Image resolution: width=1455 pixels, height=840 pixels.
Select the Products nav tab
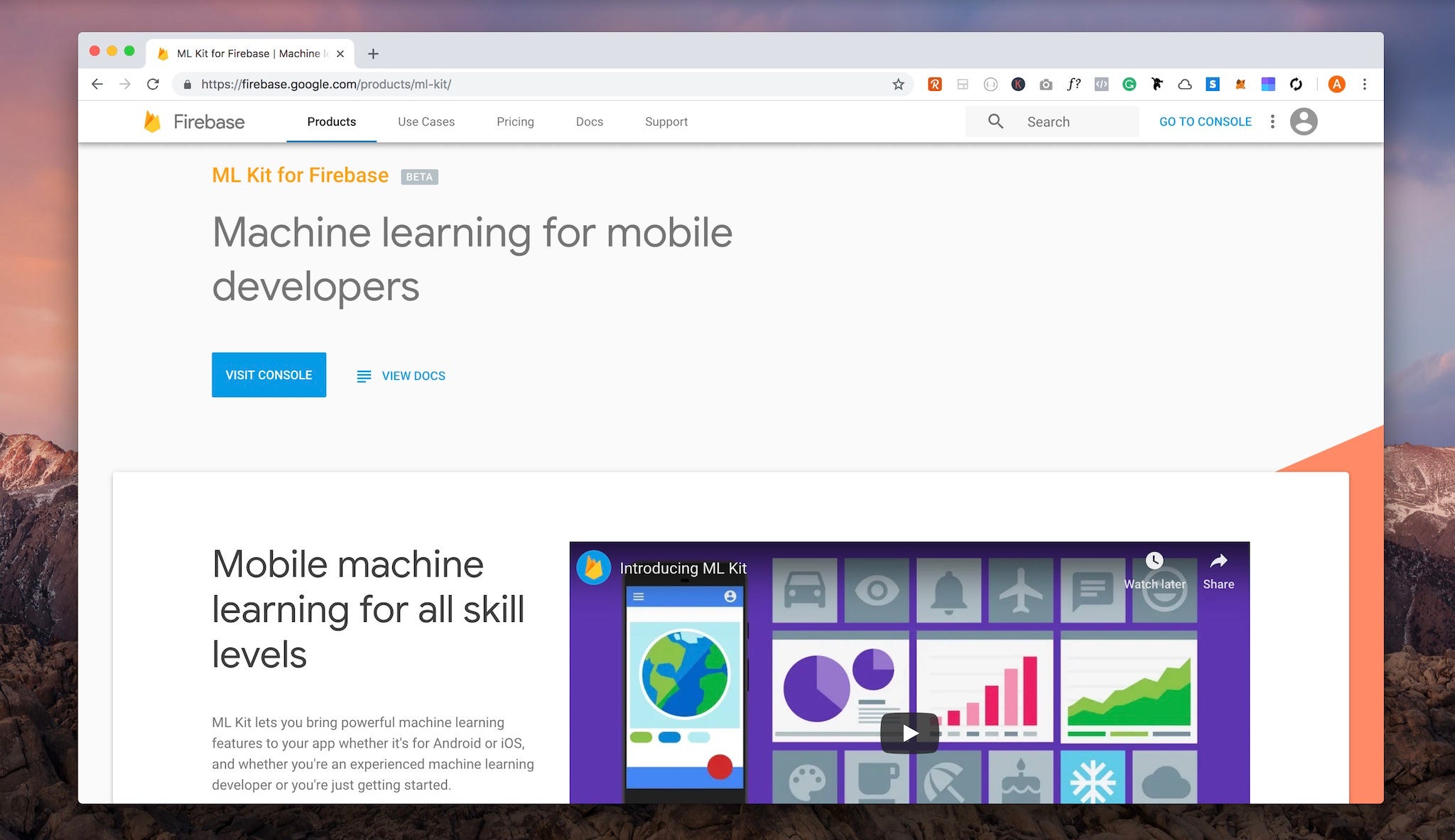[x=331, y=121]
